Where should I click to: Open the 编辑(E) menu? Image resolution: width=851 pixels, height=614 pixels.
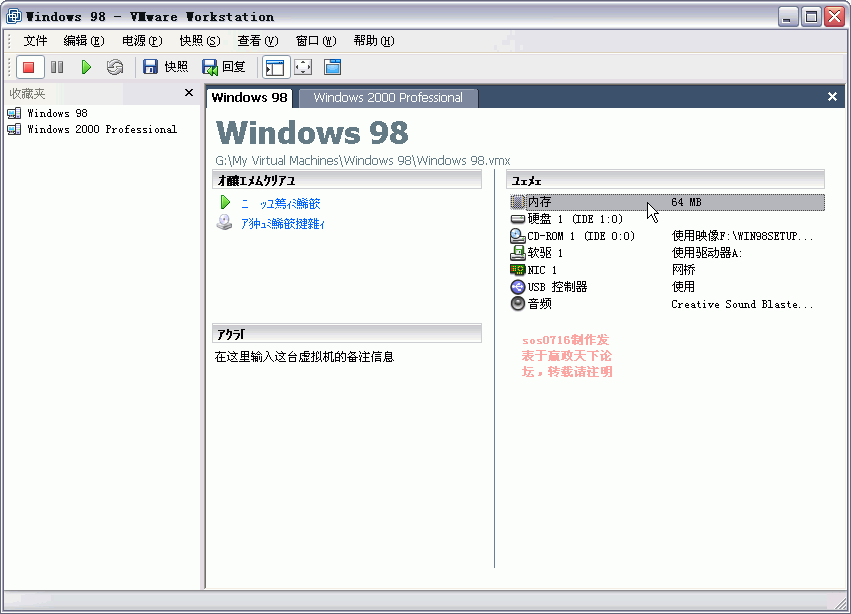[x=84, y=41]
